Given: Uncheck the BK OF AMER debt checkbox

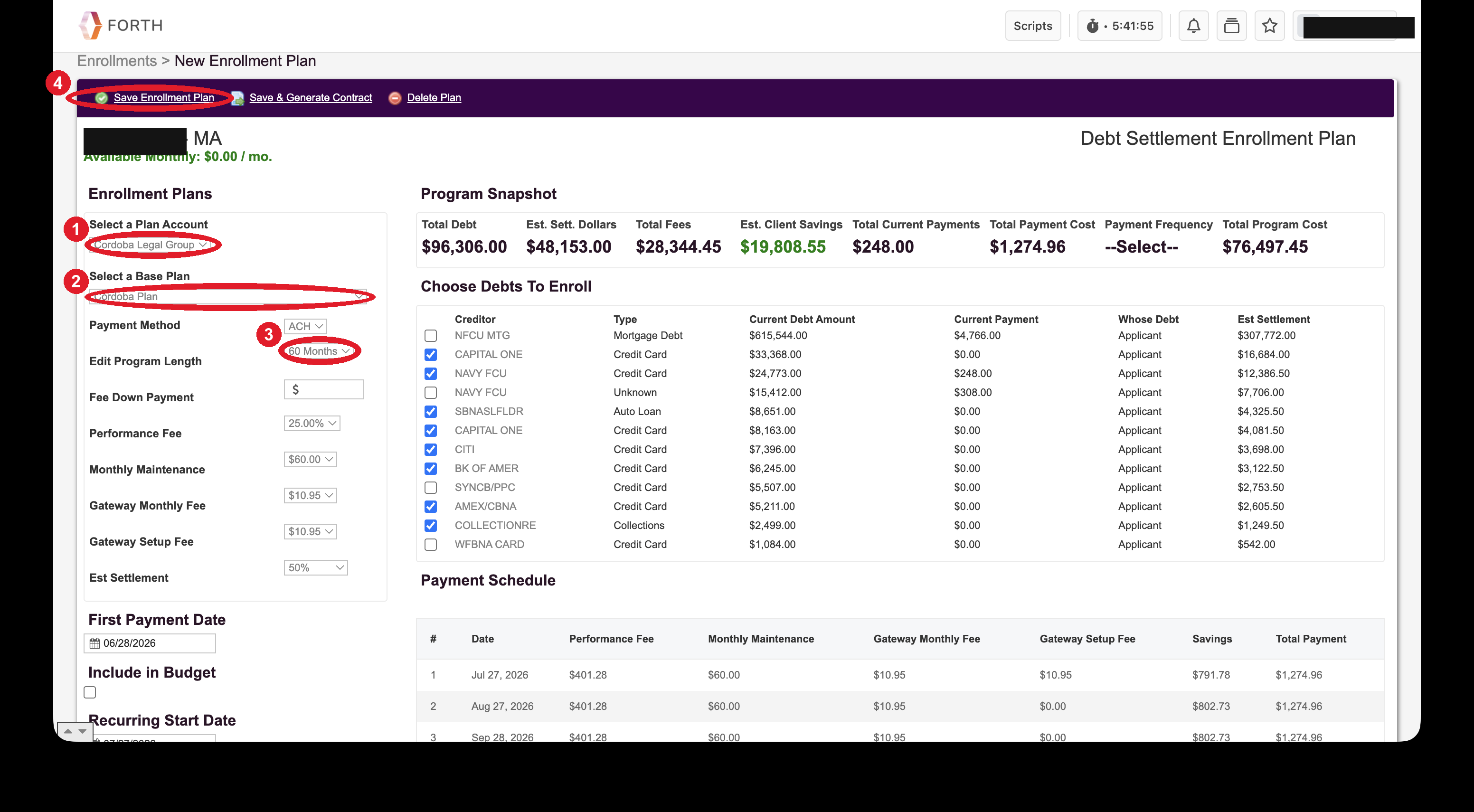Looking at the screenshot, I should pos(431,469).
